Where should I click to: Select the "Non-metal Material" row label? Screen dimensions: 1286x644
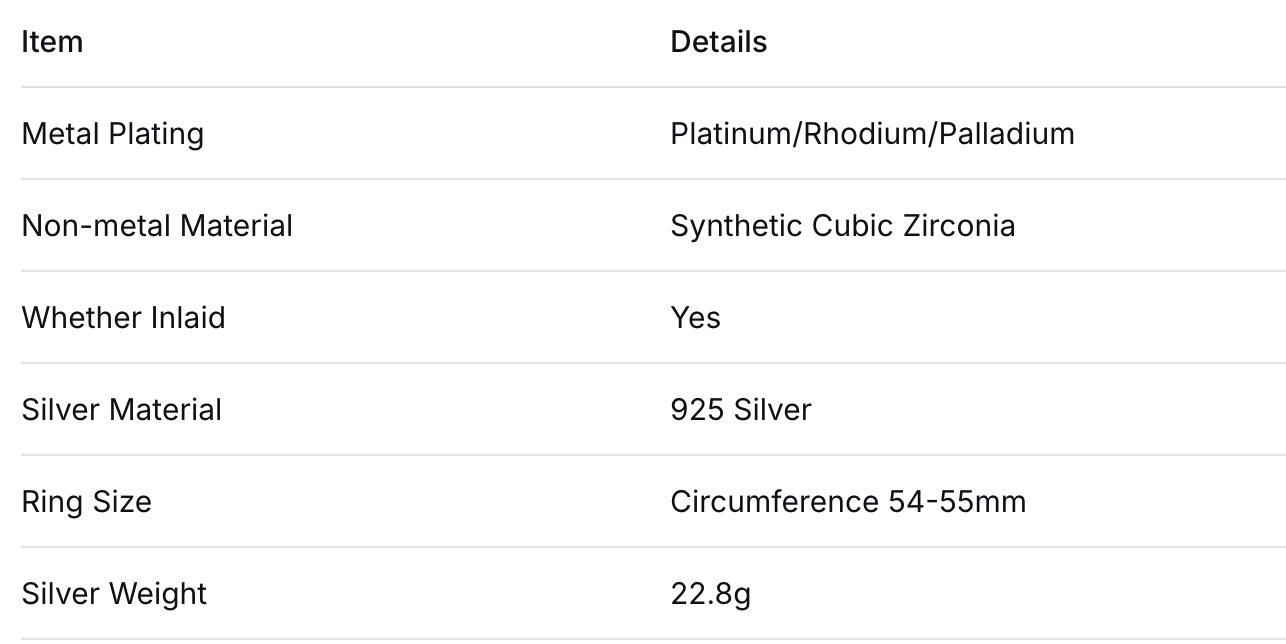point(157,226)
